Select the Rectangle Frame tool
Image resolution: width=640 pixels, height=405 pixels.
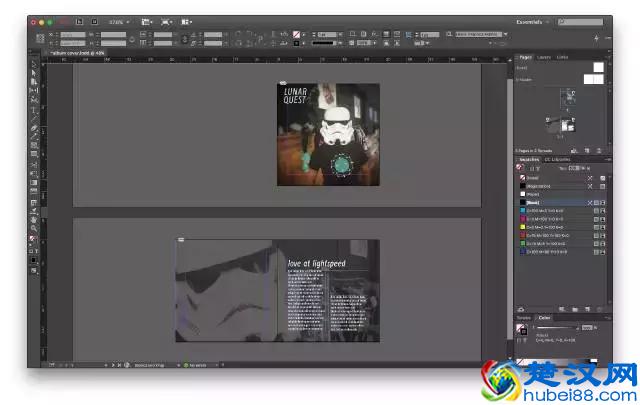pos(33,147)
